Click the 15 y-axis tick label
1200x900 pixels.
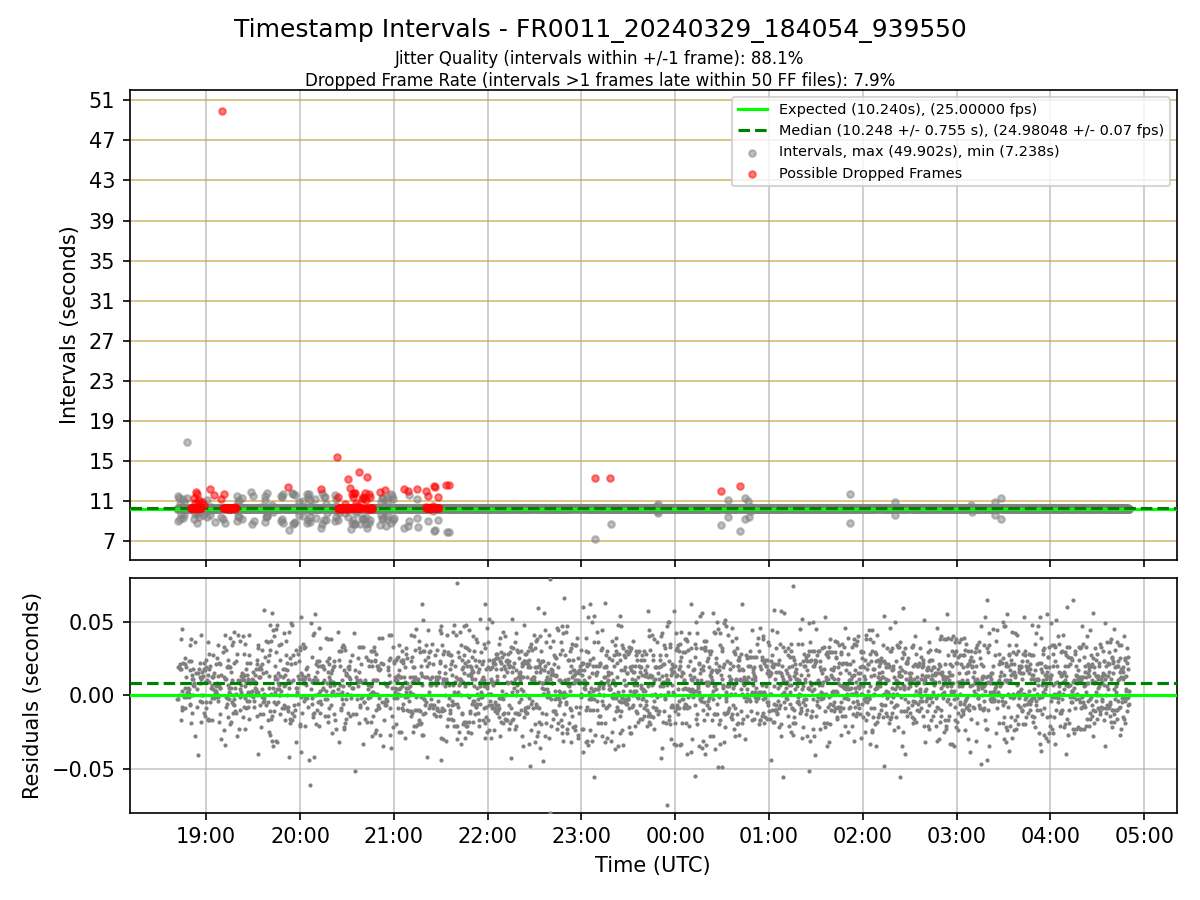(x=103, y=461)
